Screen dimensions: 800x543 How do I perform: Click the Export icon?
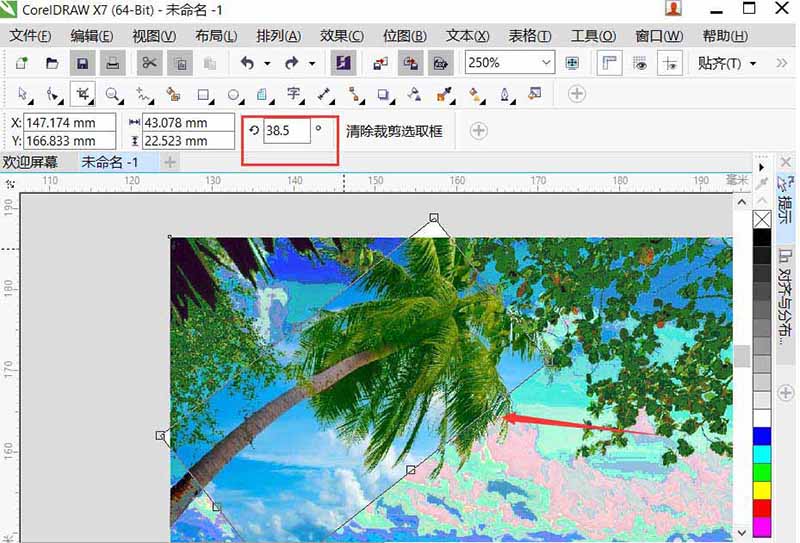[x=411, y=63]
